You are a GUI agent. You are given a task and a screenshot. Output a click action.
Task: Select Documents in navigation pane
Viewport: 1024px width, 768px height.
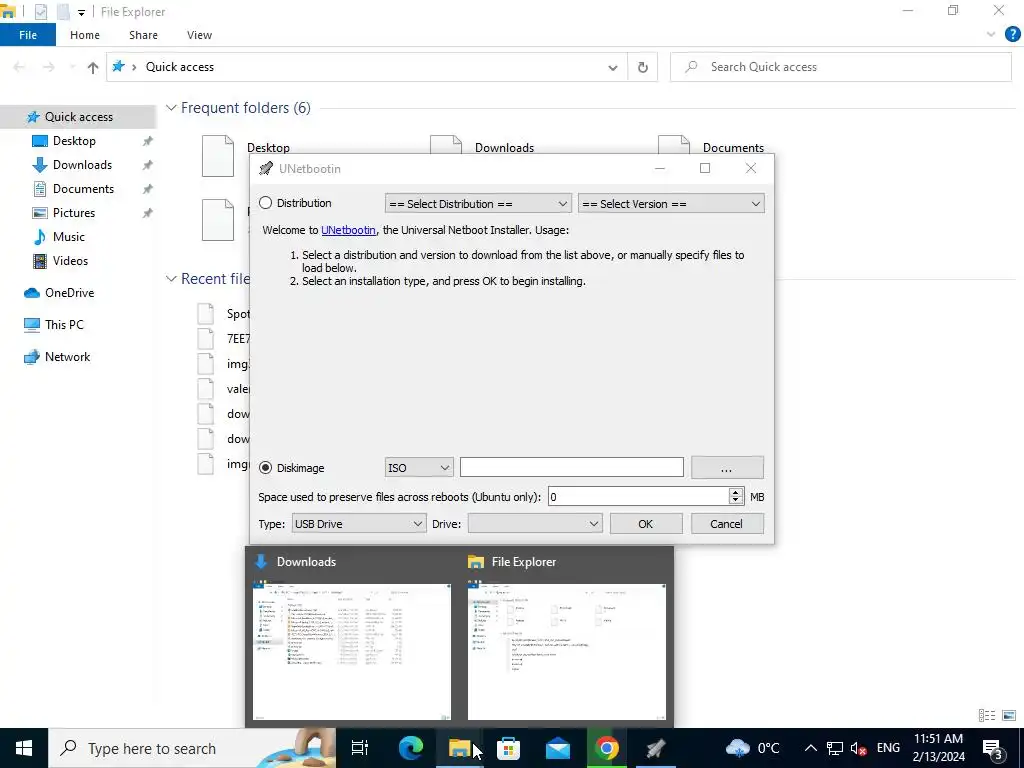click(x=83, y=189)
